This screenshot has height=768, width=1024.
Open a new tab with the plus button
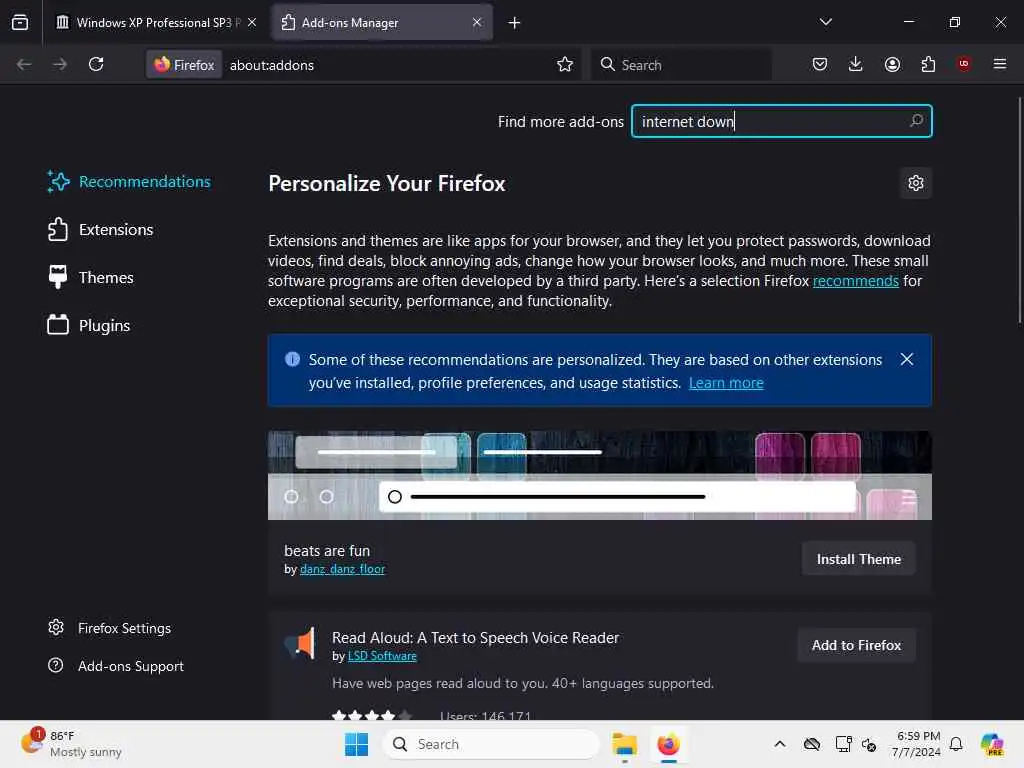(515, 23)
